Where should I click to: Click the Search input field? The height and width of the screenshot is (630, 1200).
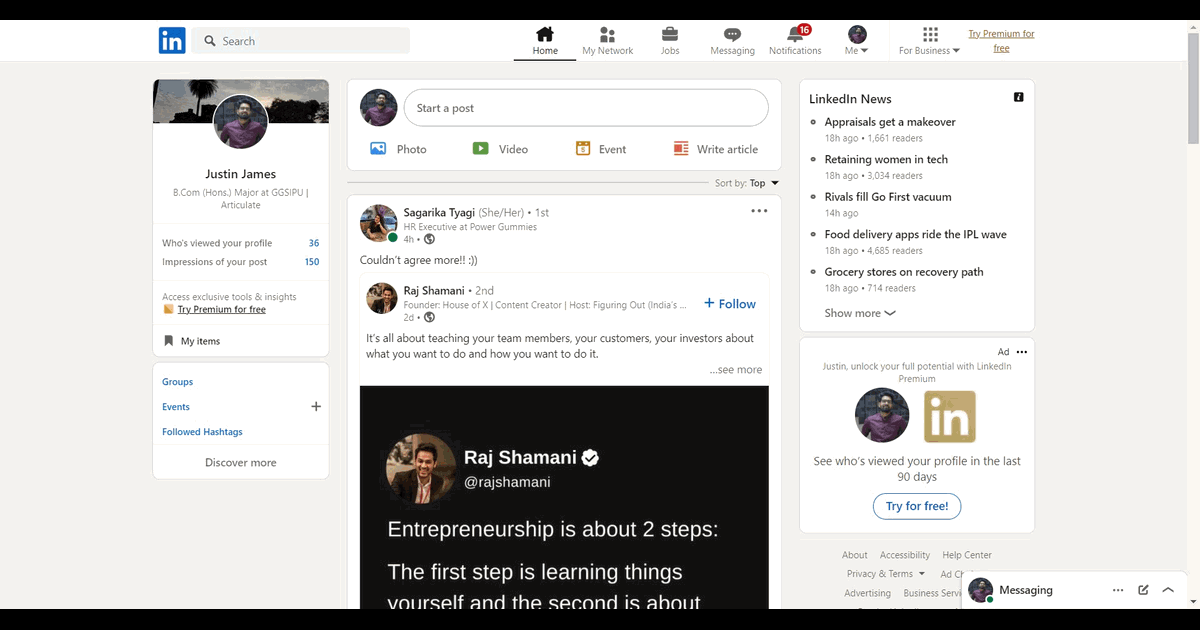coord(301,41)
